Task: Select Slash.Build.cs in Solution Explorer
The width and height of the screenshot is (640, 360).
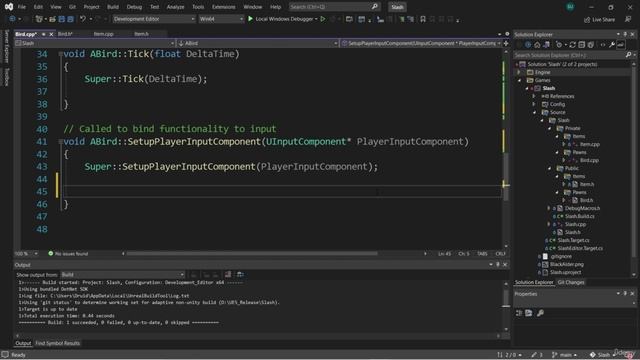Action: coord(580,216)
